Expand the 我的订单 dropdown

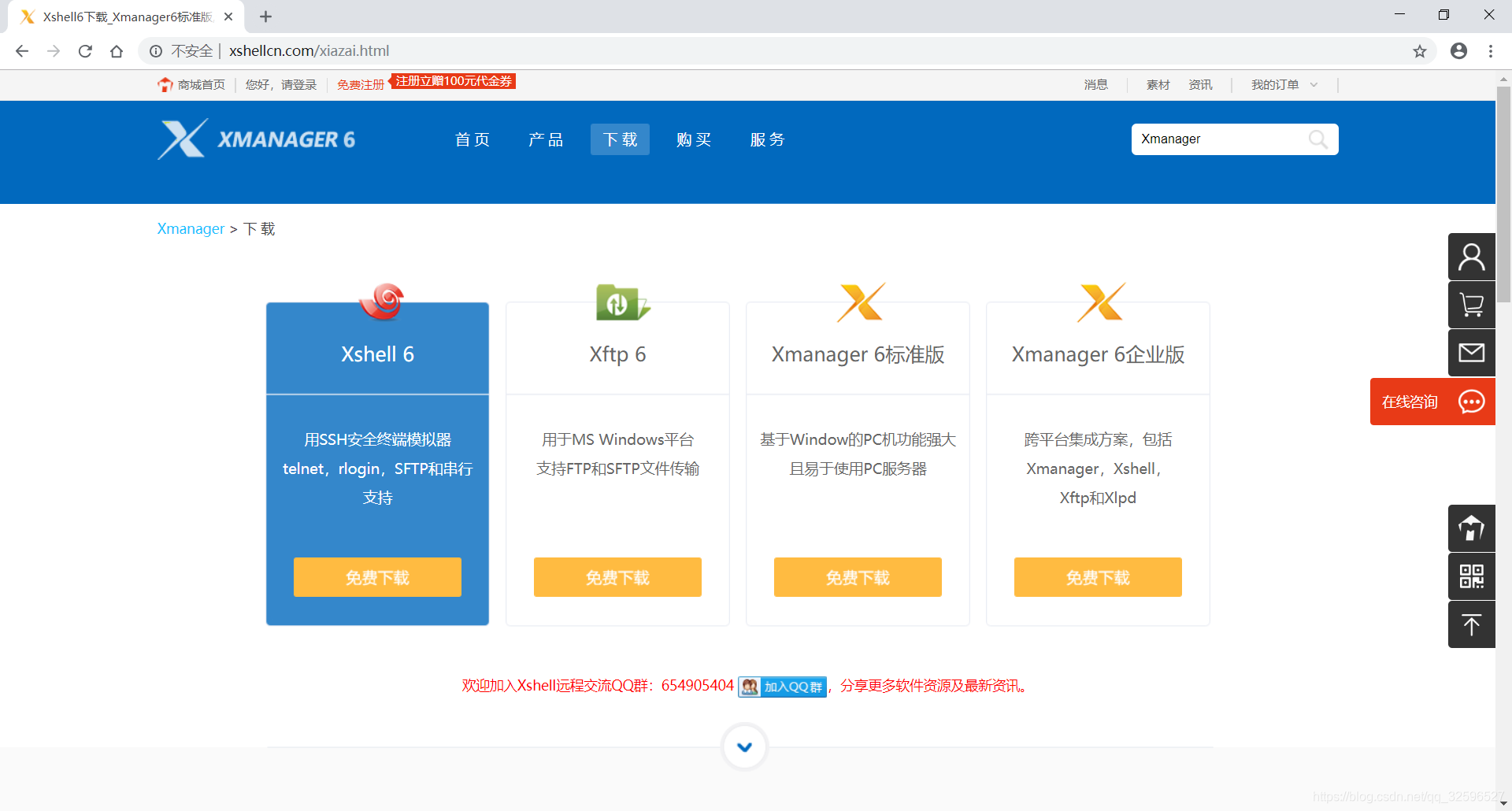click(x=1281, y=84)
